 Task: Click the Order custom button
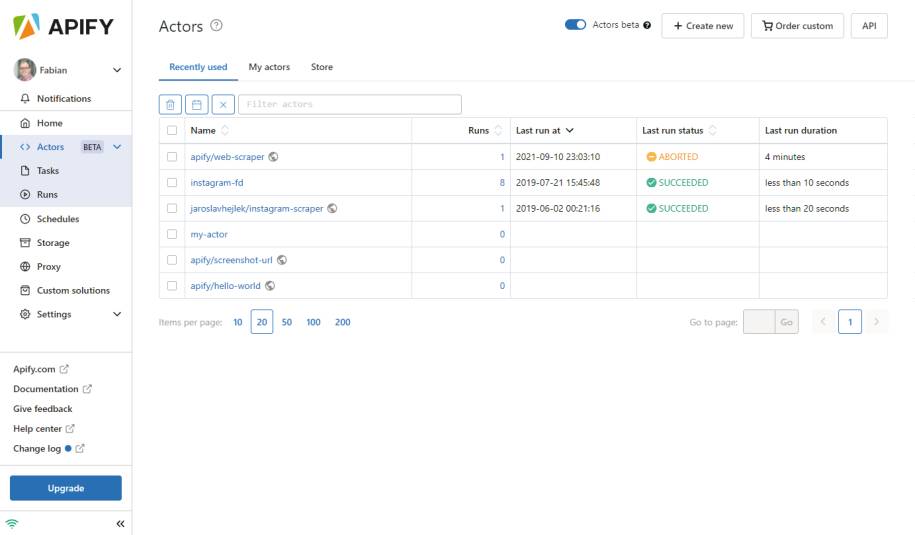pyautogui.click(x=797, y=26)
